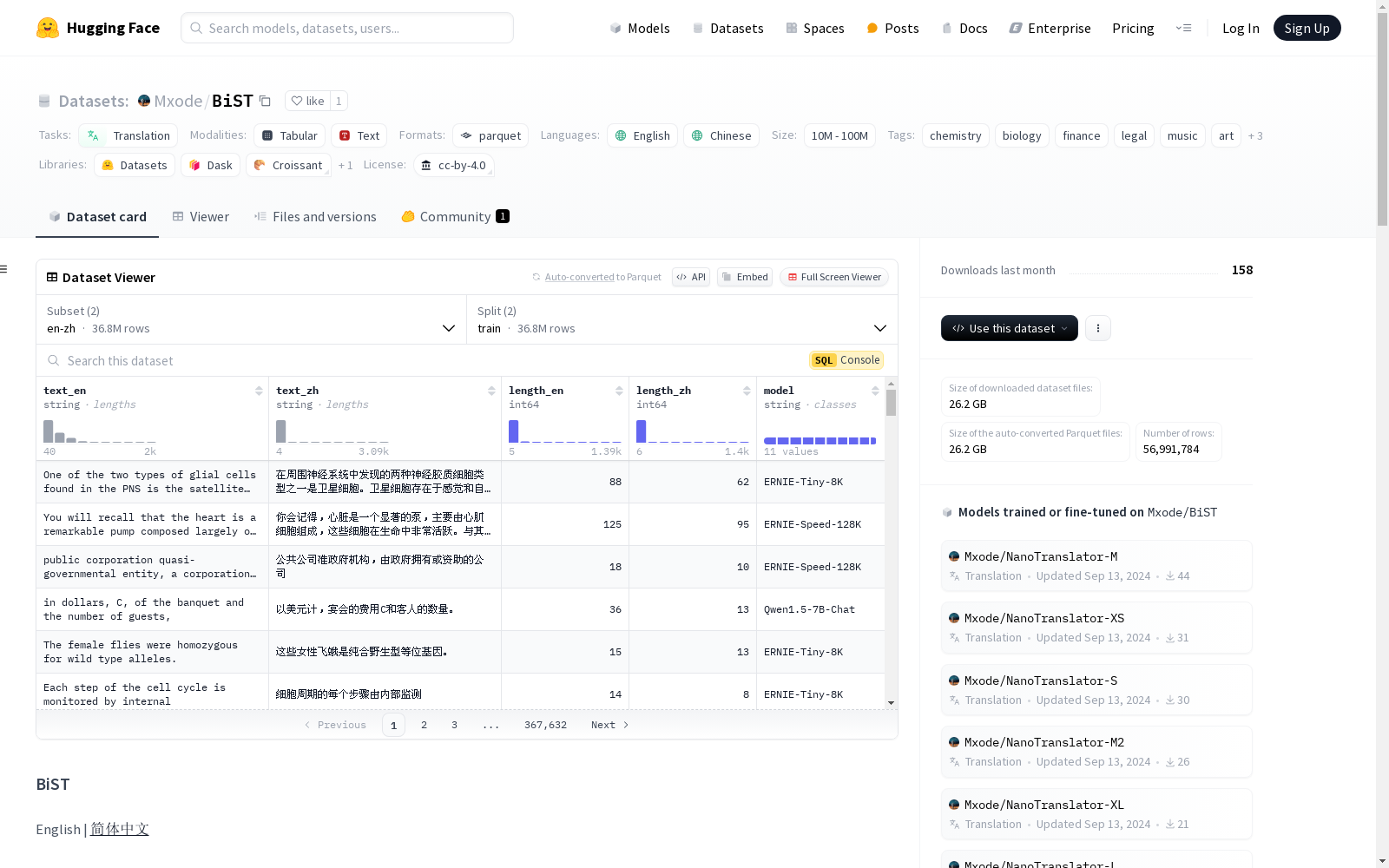This screenshot has width=1389, height=868.
Task: Click the Sign Up button
Action: 1307,28
